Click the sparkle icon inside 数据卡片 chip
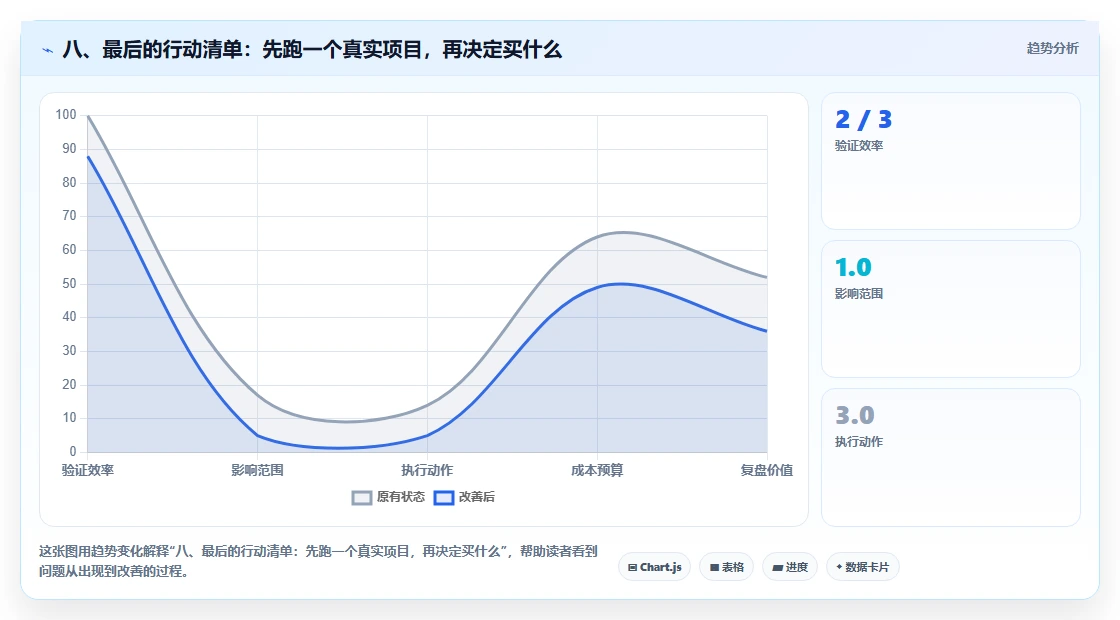The image size is (1120, 620). [839, 567]
